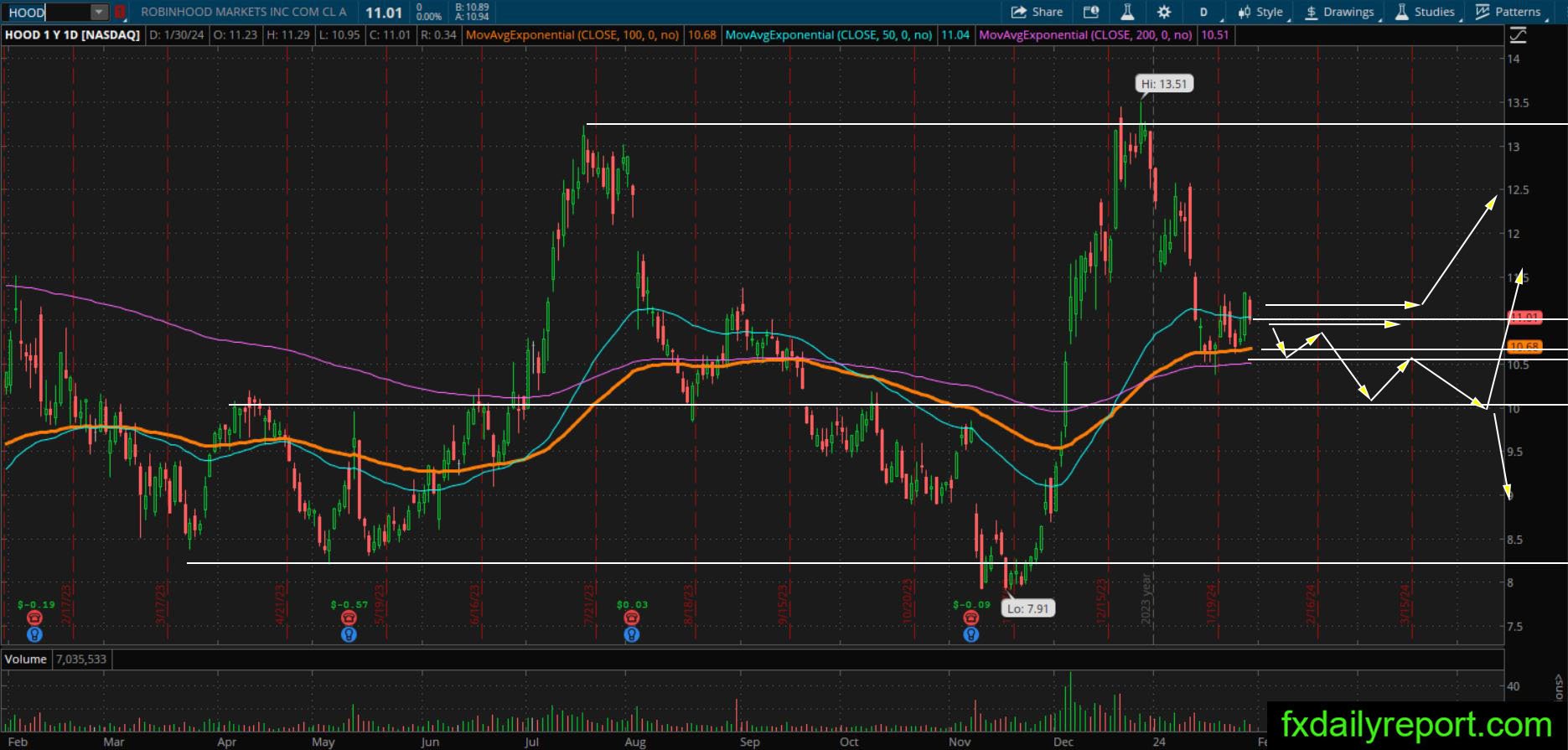This screenshot has height=750, width=1568.
Task: Click May blue conference call bulb icon
Action: tap(349, 634)
